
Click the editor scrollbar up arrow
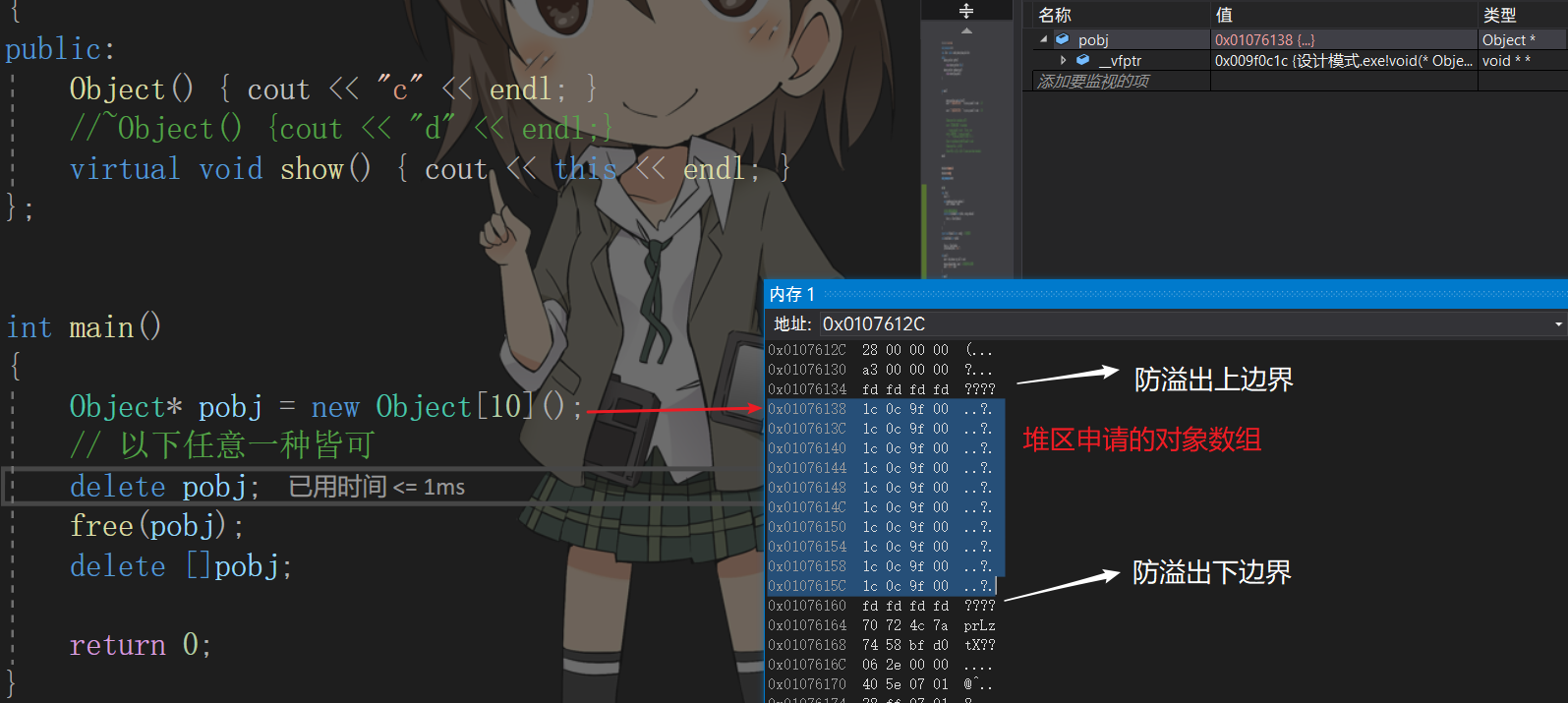(966, 31)
